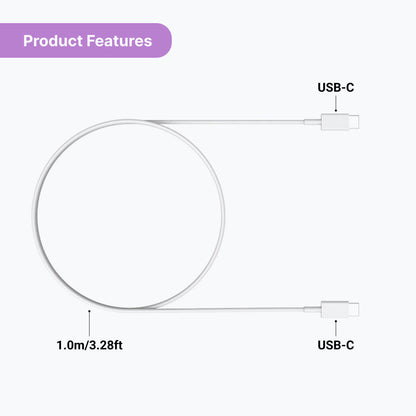The height and width of the screenshot is (416, 416).
Task: Click the metal tip of the top connector
Action: 354,122
